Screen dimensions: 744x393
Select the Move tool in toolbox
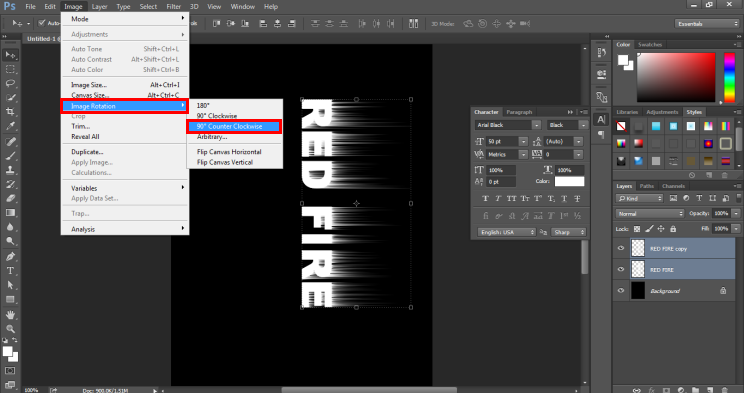click(10, 55)
